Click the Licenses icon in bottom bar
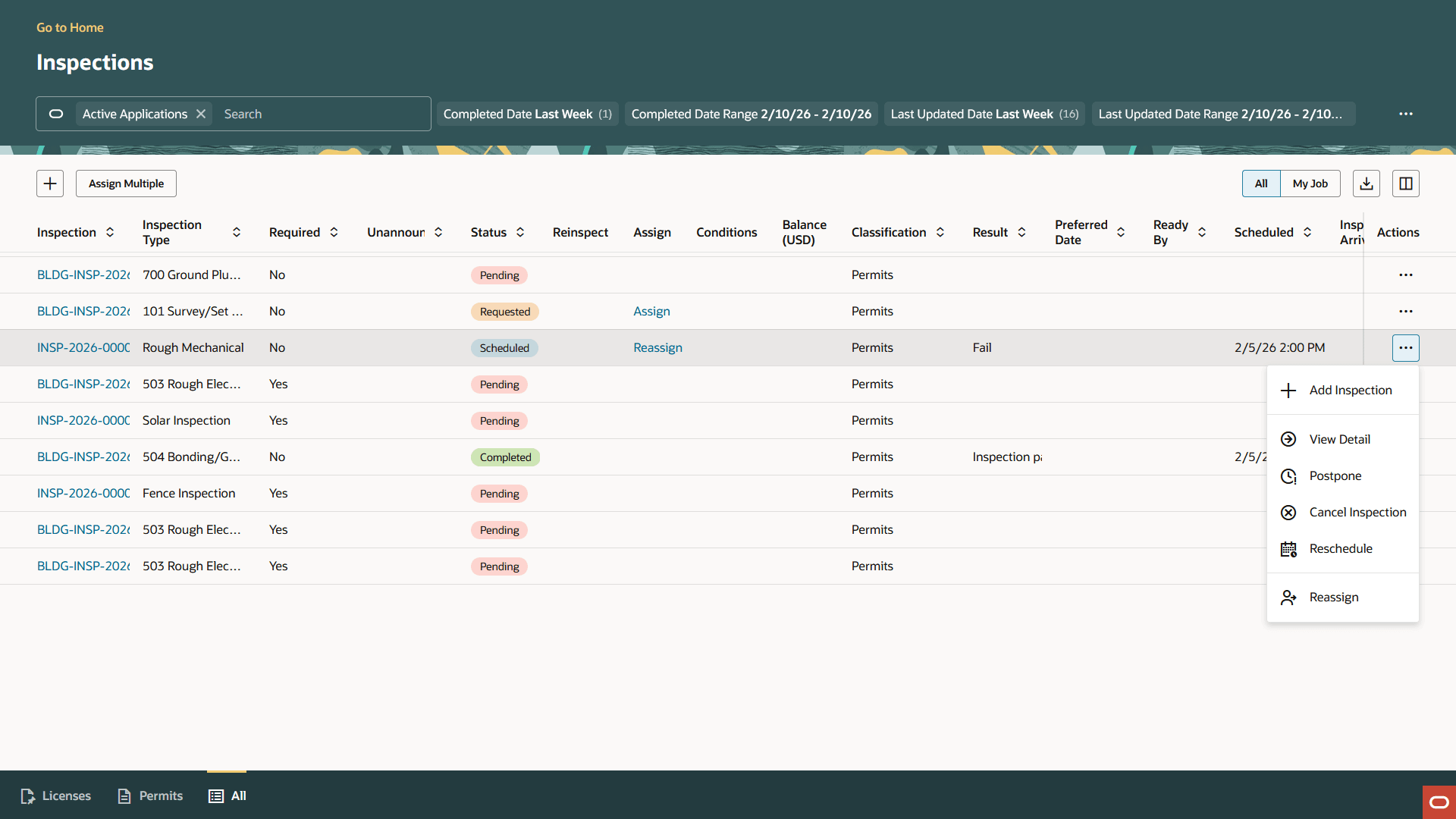 coord(28,795)
